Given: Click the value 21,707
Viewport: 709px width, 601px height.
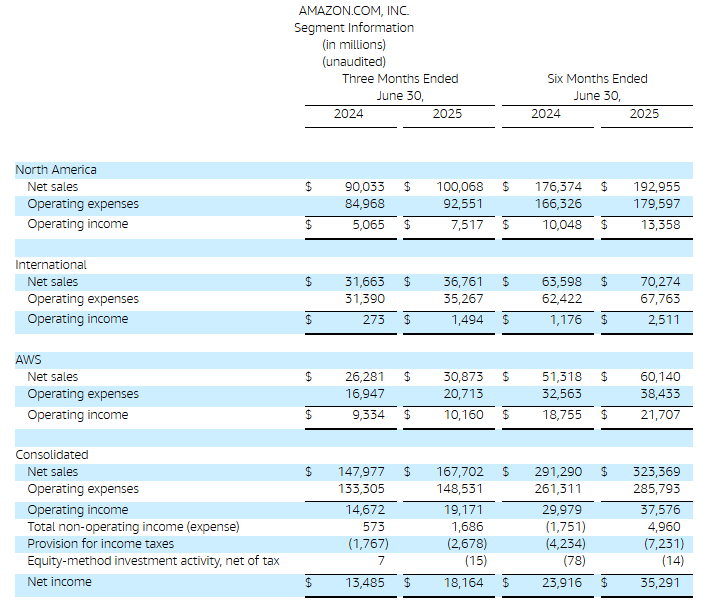Looking at the screenshot, I should point(660,415).
